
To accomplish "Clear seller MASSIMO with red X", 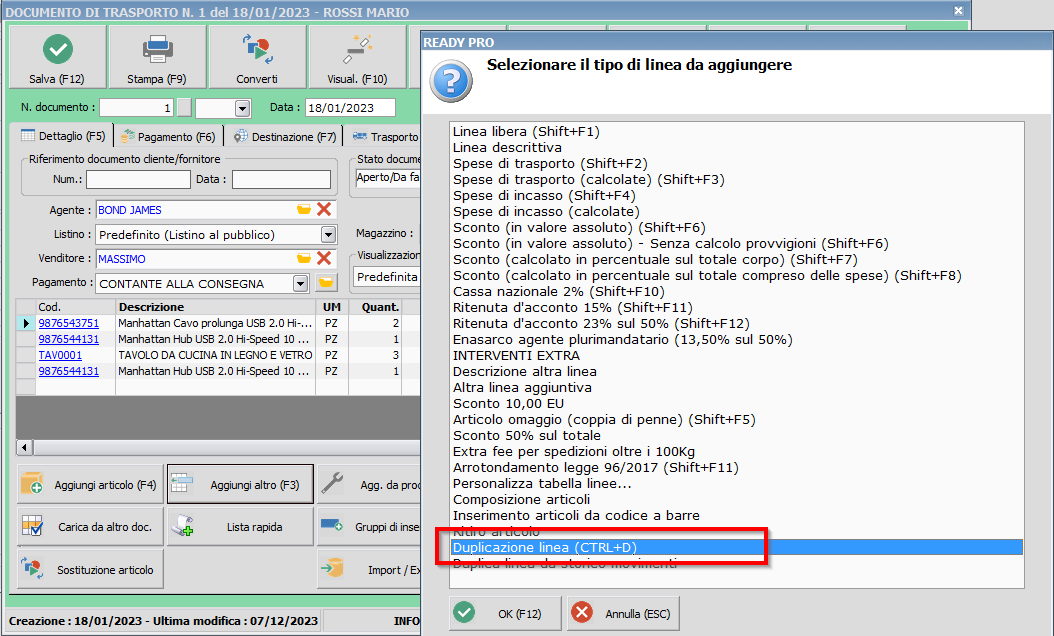I will pos(324,258).
